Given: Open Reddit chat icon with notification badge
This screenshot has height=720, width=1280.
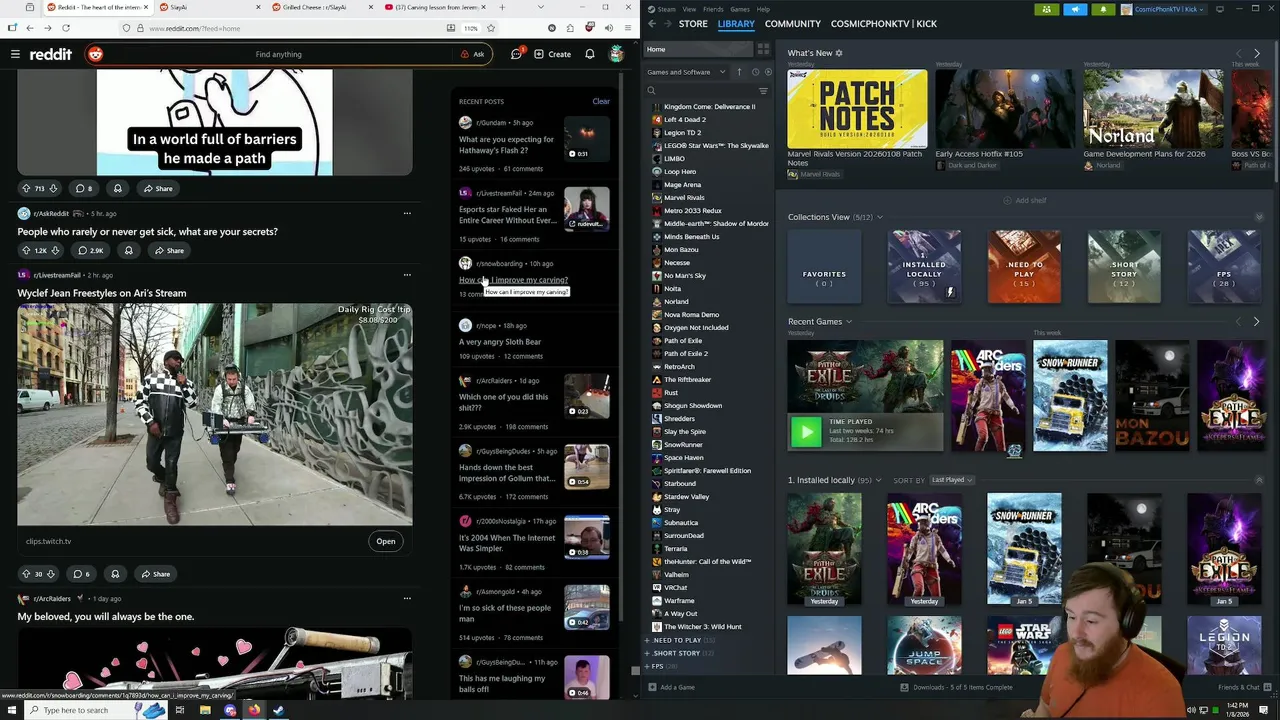Looking at the screenshot, I should coord(517,54).
